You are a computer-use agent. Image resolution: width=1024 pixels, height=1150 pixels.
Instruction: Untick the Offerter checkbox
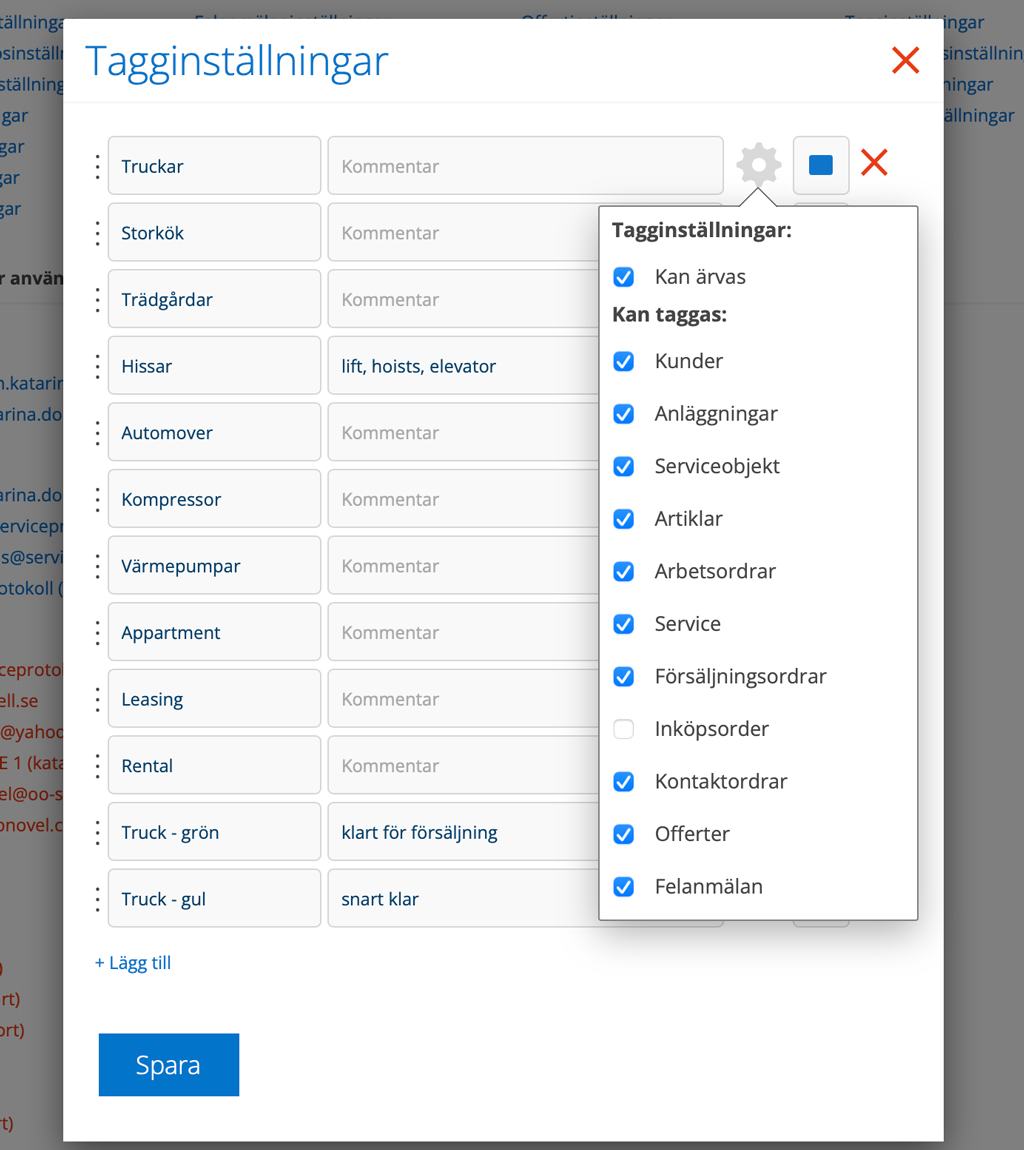(x=624, y=834)
